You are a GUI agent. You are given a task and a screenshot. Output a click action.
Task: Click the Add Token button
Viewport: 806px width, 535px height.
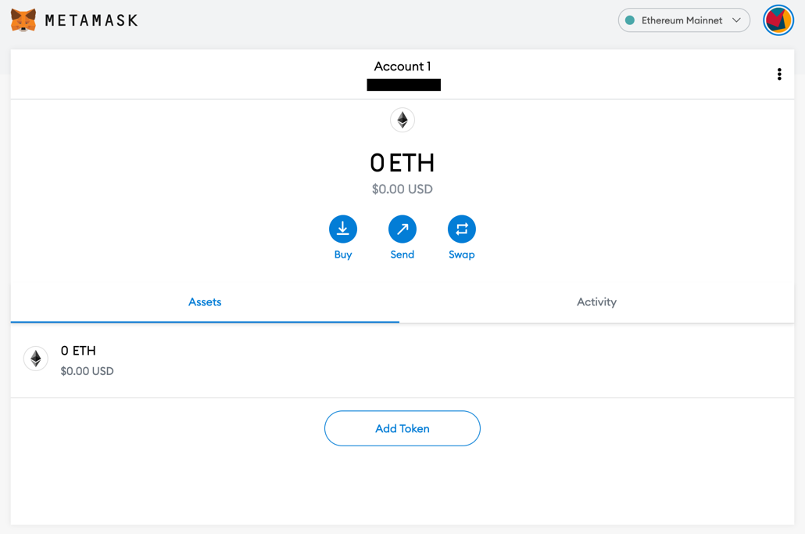402,428
